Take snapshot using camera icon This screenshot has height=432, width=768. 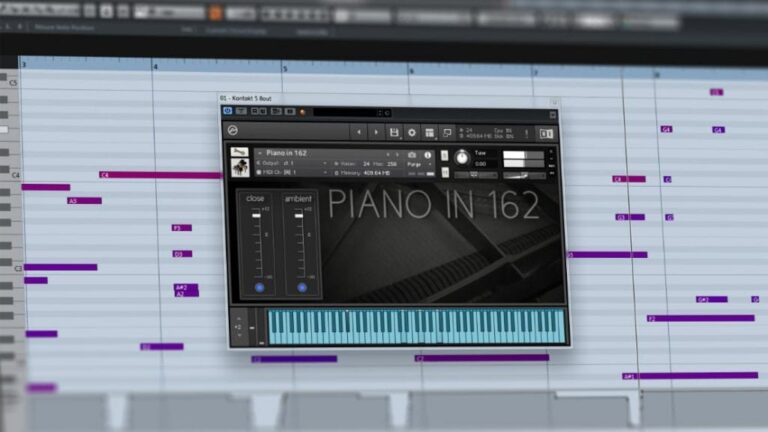point(412,155)
